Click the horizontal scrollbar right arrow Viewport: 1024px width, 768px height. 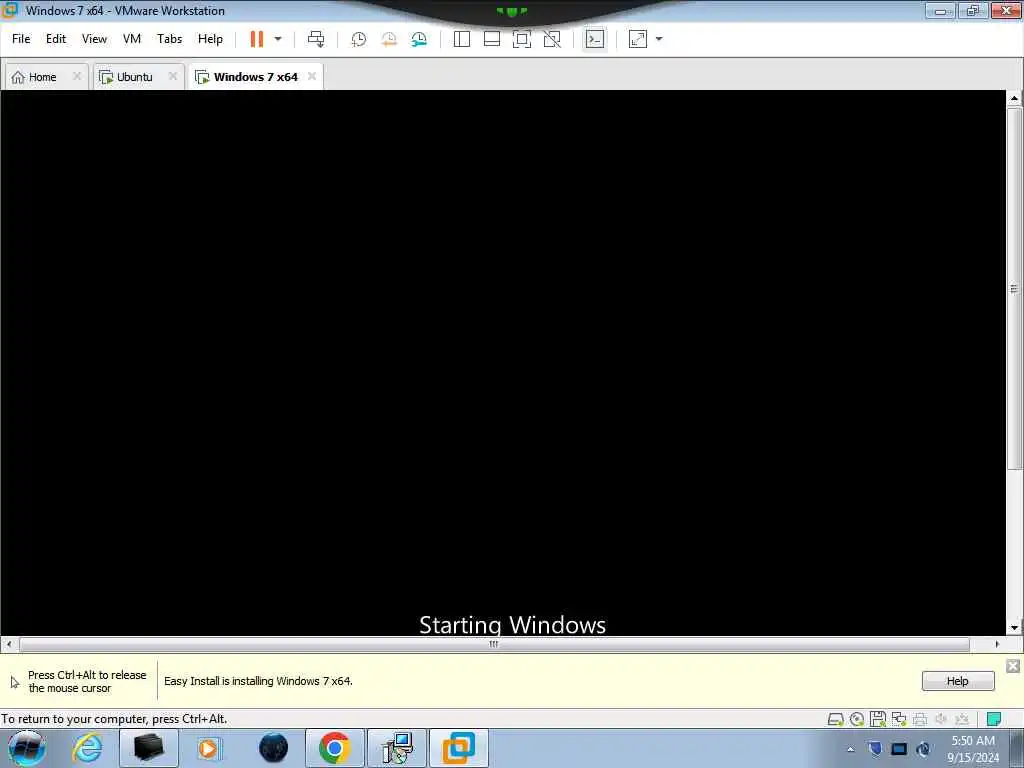pos(997,645)
